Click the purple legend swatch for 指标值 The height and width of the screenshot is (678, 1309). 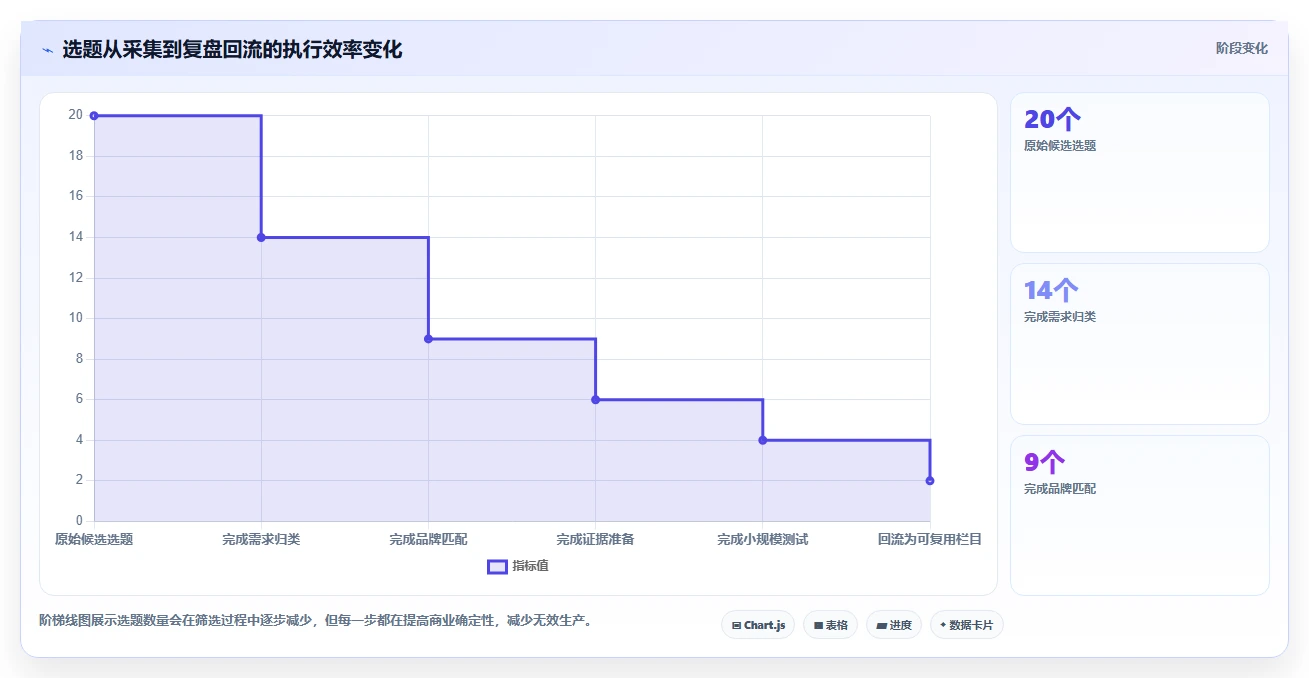(497, 567)
